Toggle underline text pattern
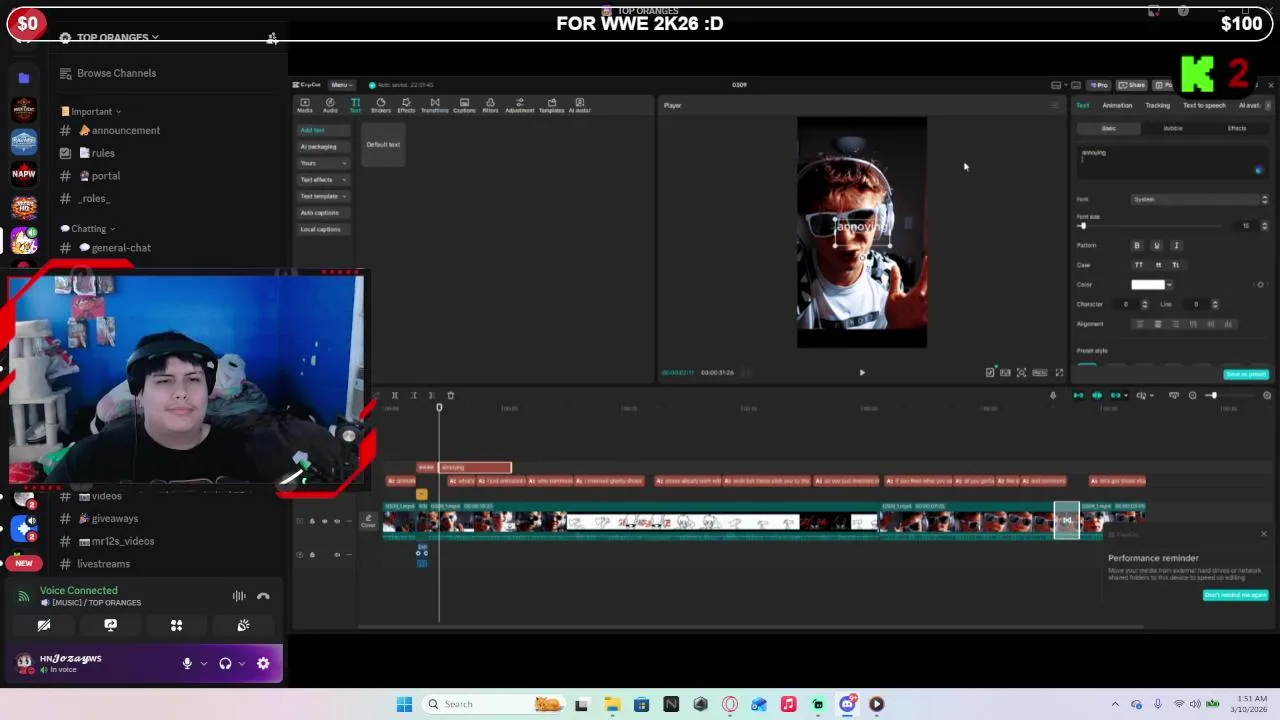 [x=1157, y=245]
